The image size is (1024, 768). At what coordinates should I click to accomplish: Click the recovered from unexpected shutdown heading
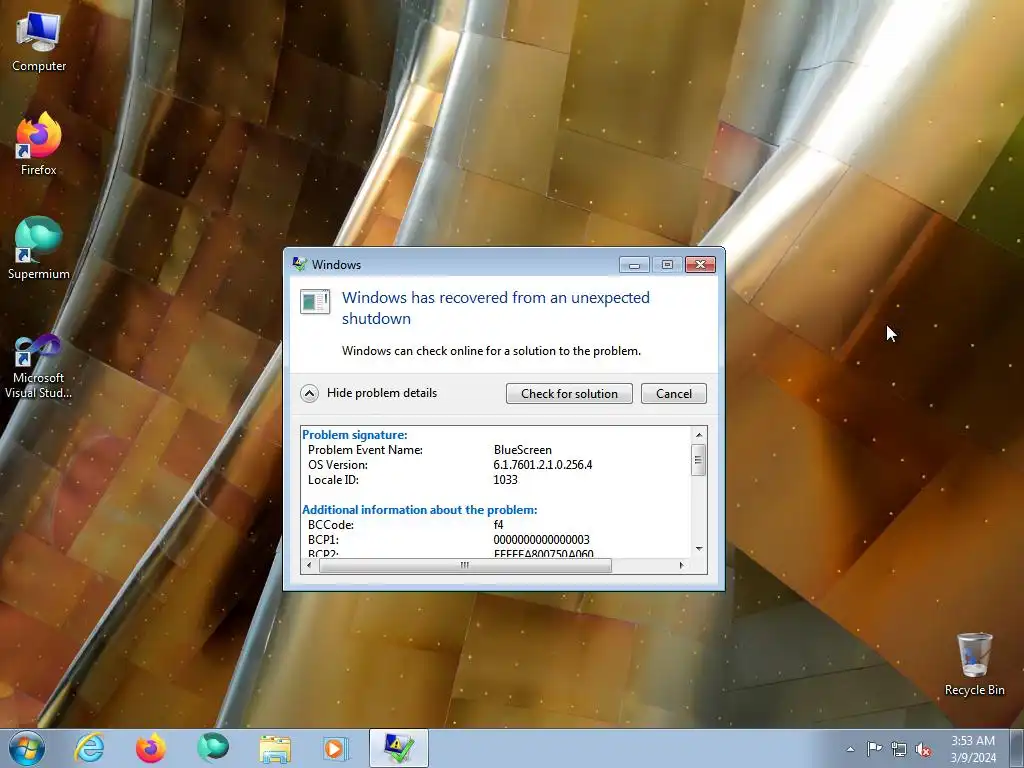click(496, 308)
